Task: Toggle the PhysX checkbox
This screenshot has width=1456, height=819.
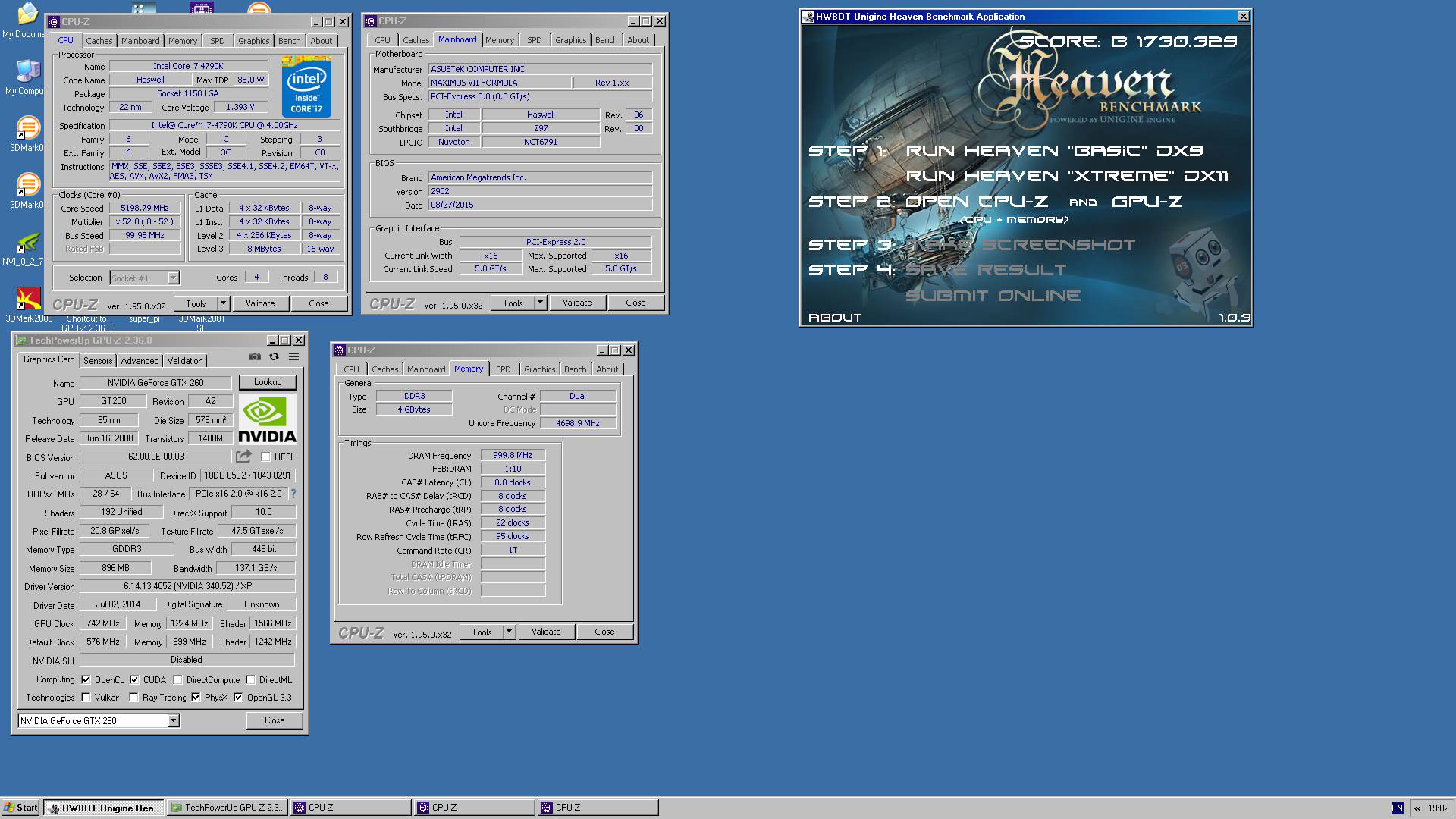Action: [196, 698]
